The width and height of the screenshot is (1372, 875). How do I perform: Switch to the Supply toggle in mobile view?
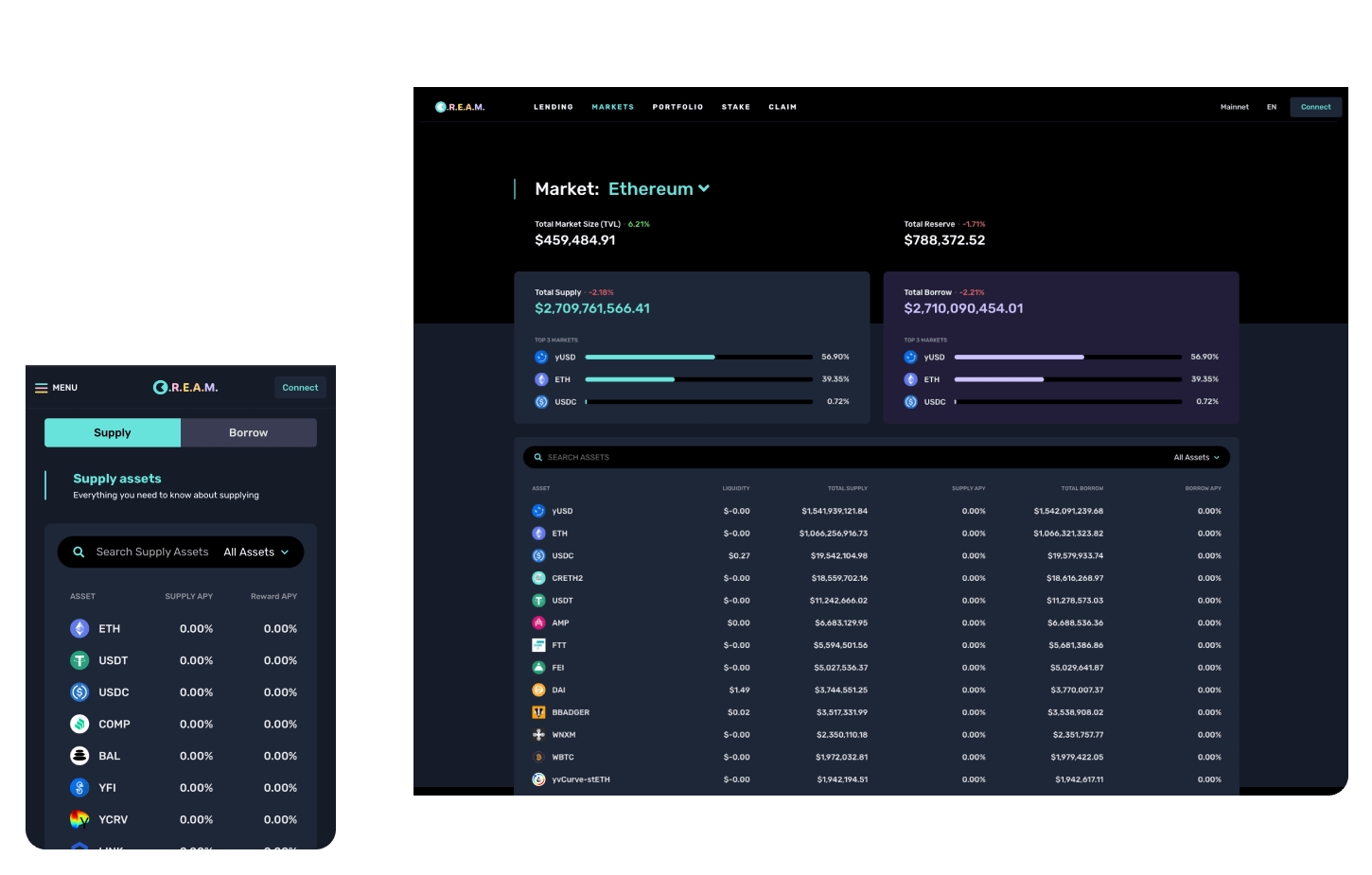113,433
